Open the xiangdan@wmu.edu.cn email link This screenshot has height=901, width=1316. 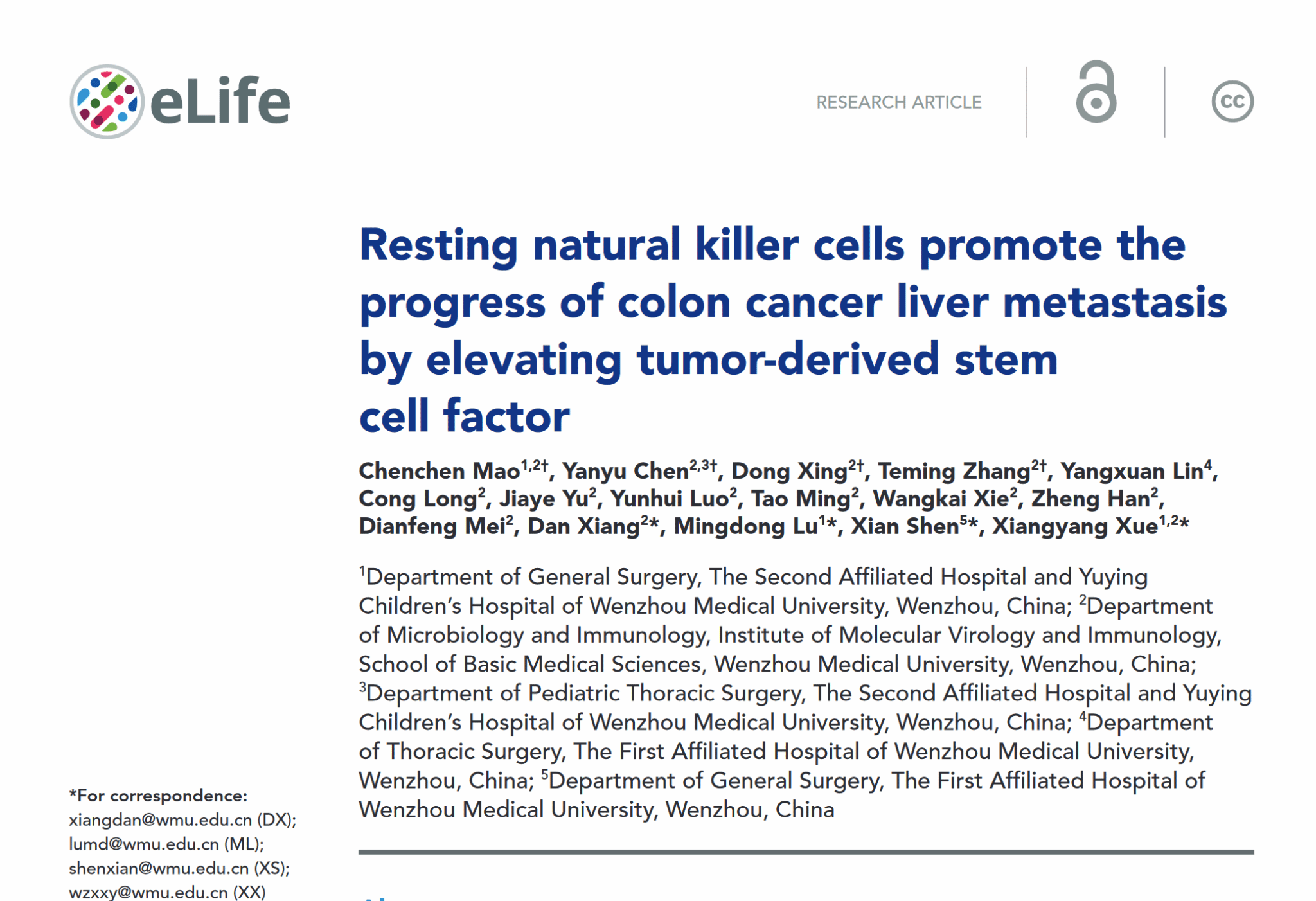[160, 820]
